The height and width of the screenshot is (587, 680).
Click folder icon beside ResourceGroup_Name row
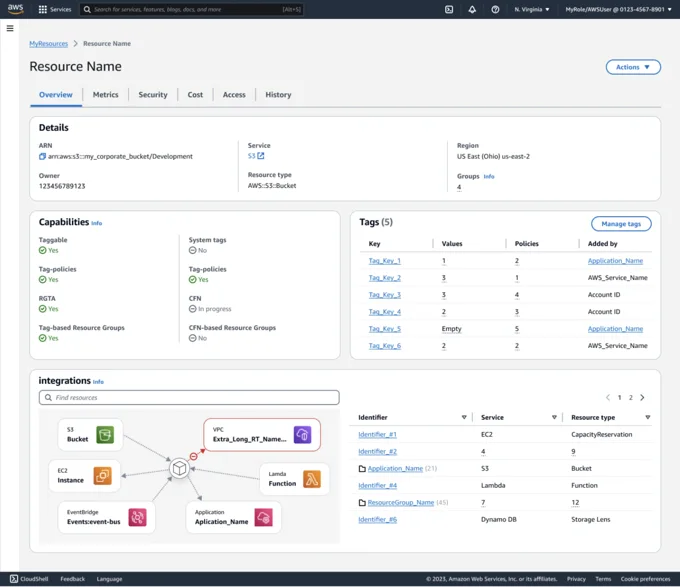(362, 502)
